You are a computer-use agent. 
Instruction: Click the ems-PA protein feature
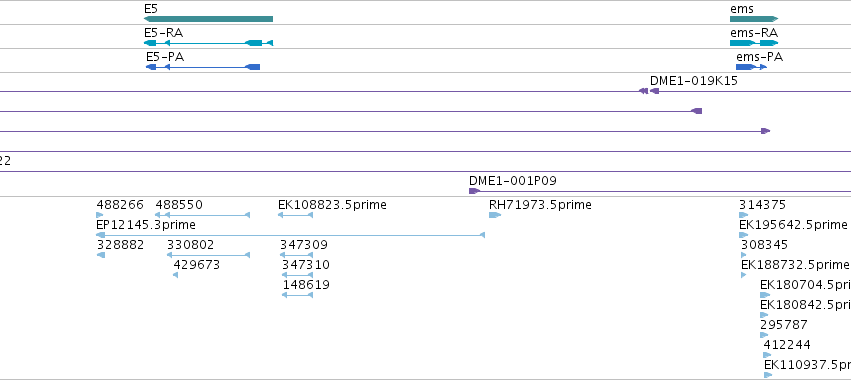tap(751, 67)
